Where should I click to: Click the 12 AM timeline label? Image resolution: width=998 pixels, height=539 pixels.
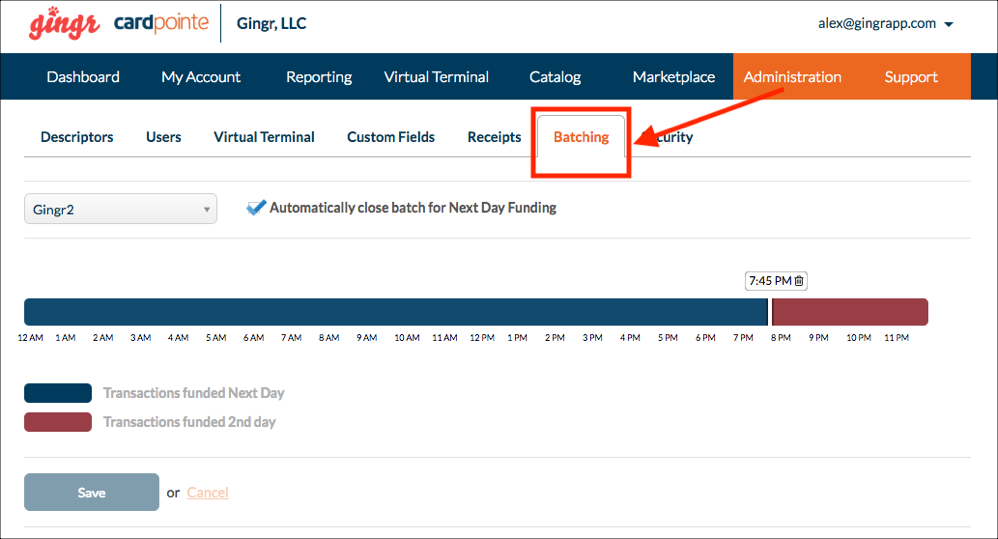coord(30,338)
